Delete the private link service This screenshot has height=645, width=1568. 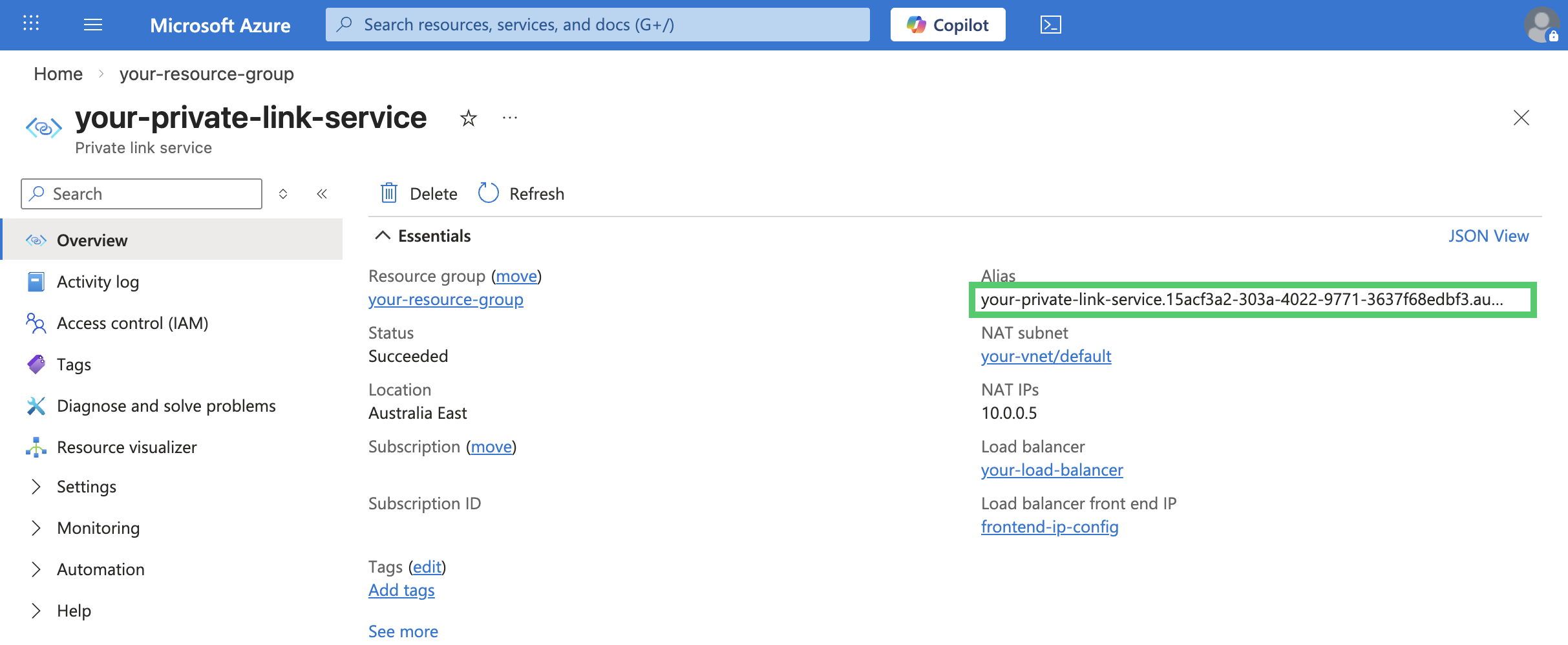point(418,193)
